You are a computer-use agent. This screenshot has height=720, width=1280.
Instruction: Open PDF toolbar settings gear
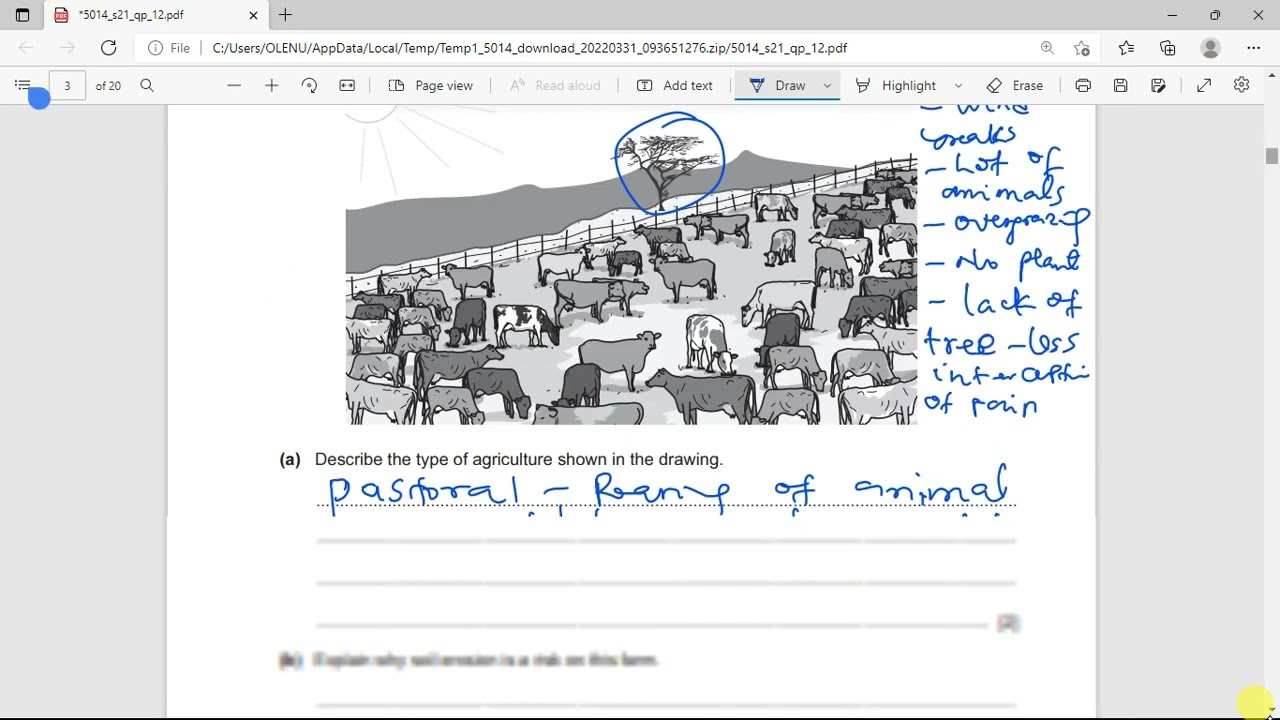1241,86
